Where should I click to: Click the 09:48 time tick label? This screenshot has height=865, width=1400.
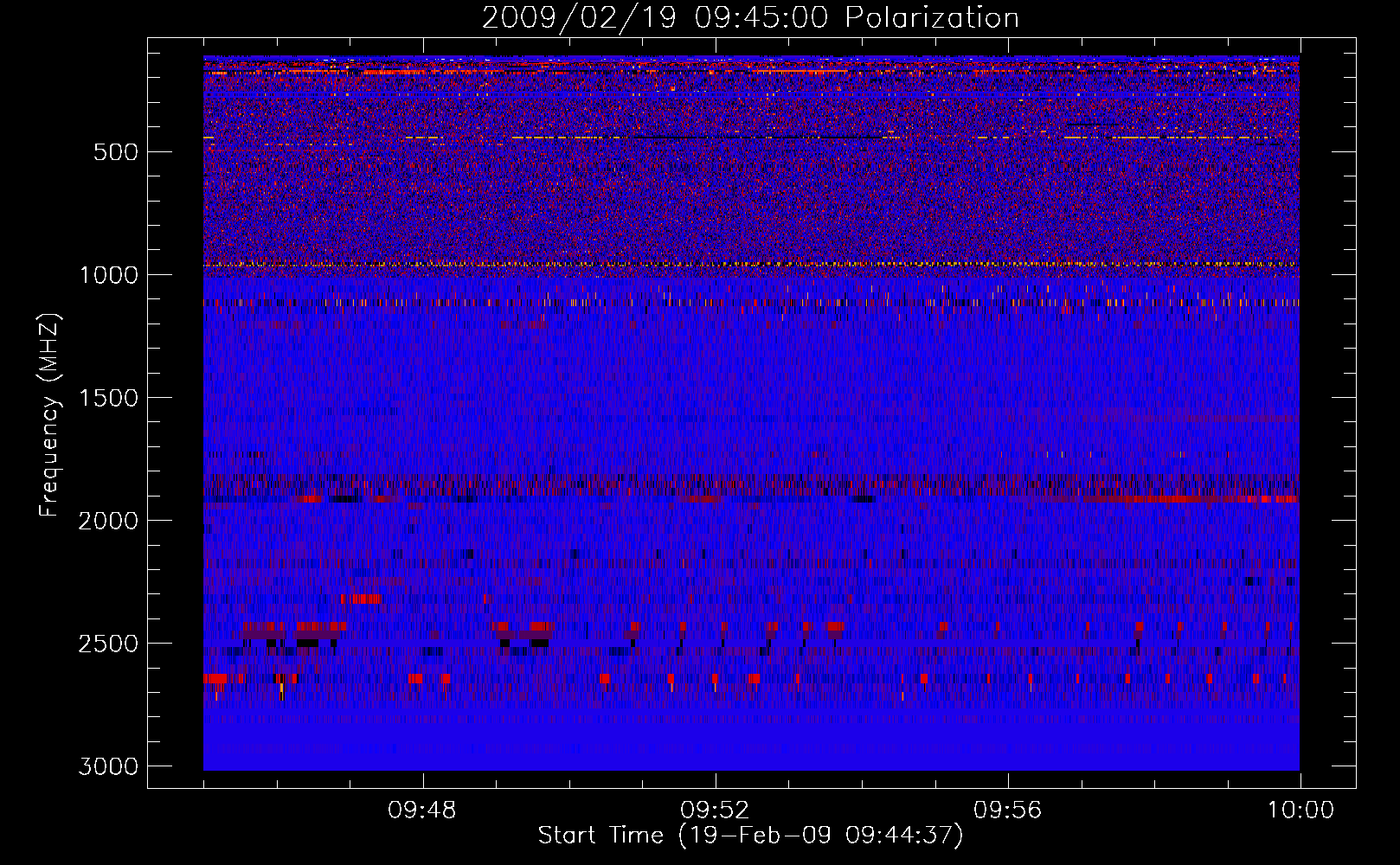click(x=422, y=811)
